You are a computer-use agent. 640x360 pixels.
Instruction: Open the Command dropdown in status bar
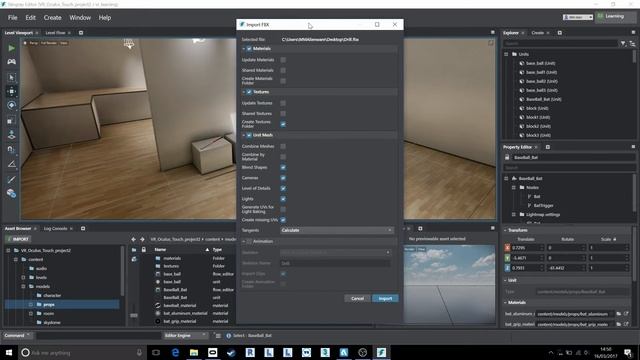click(x=18, y=336)
